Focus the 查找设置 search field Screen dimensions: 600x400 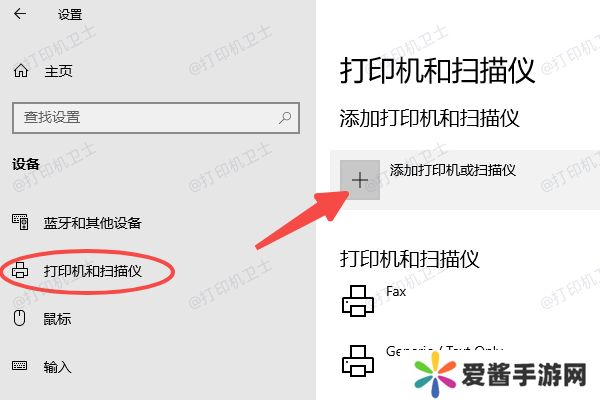coord(156,118)
